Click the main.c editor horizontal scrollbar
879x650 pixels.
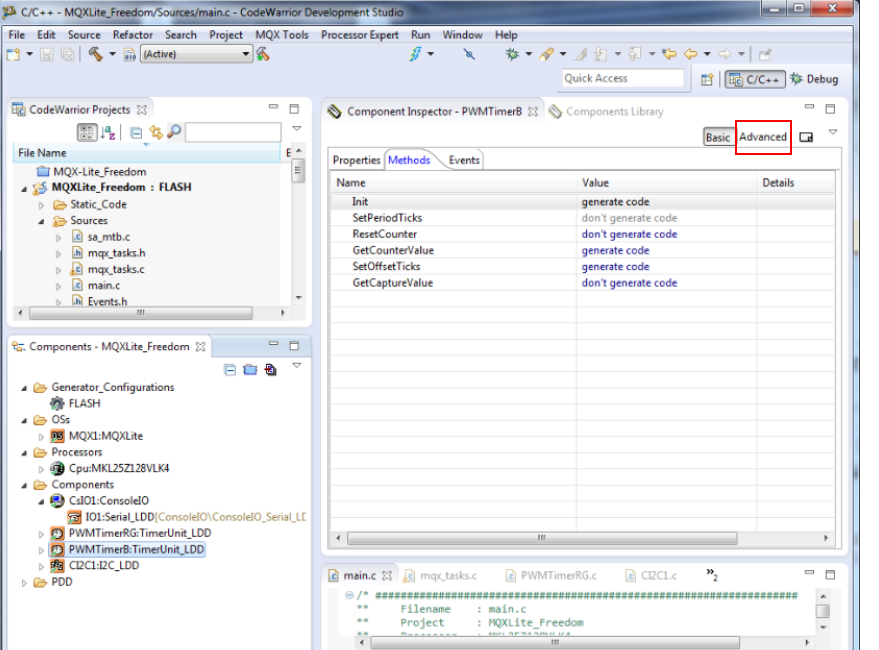[x=555, y=642]
